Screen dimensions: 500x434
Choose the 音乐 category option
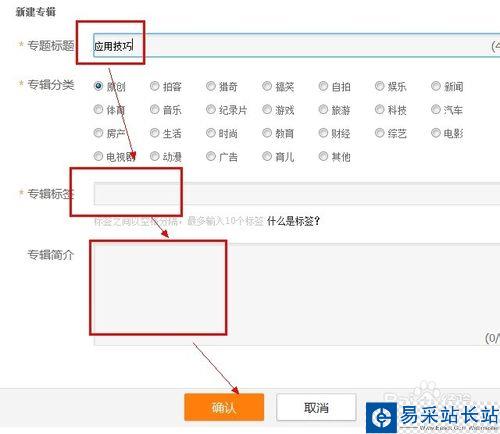(x=155, y=109)
